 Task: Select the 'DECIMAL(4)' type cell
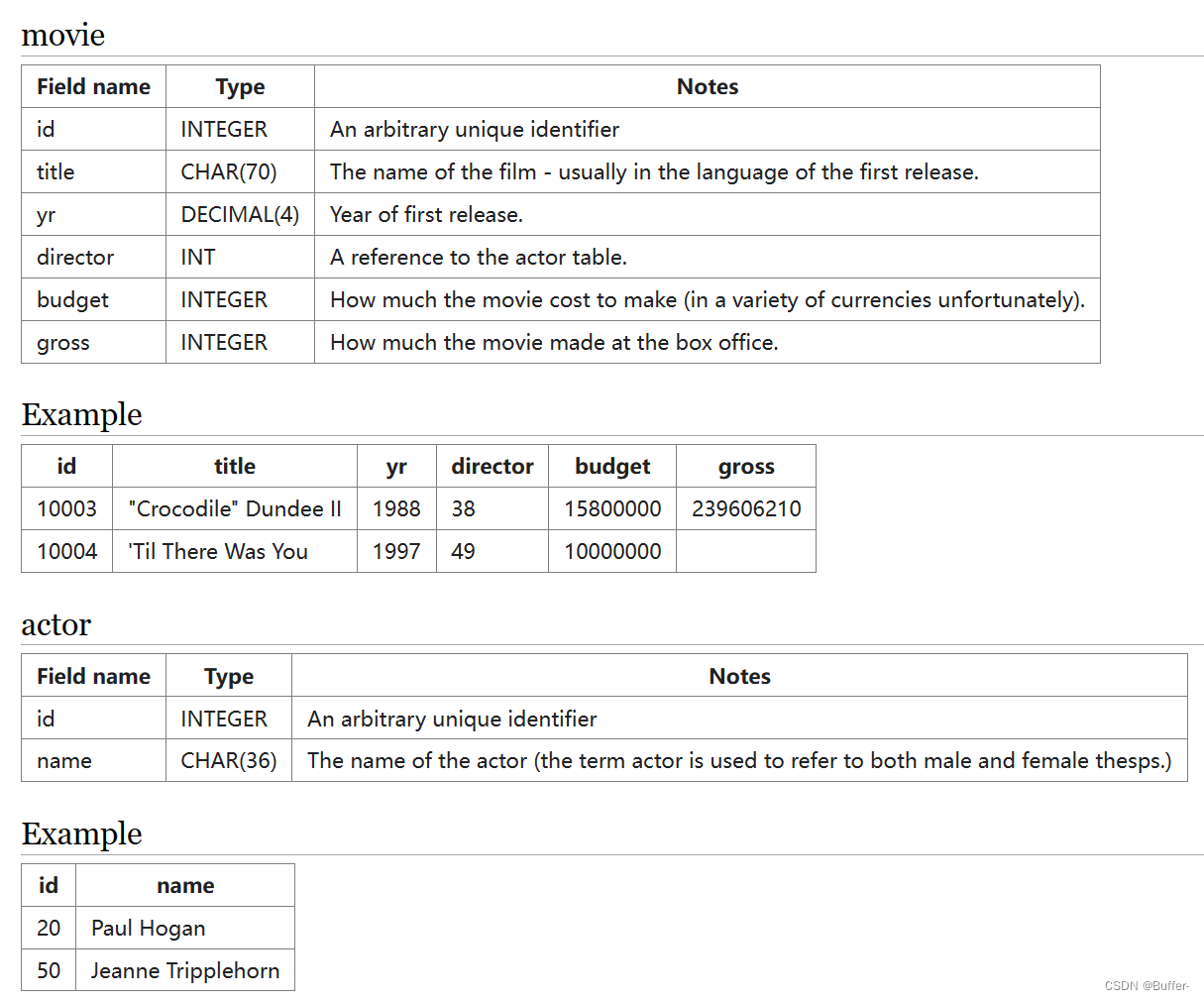point(240,214)
